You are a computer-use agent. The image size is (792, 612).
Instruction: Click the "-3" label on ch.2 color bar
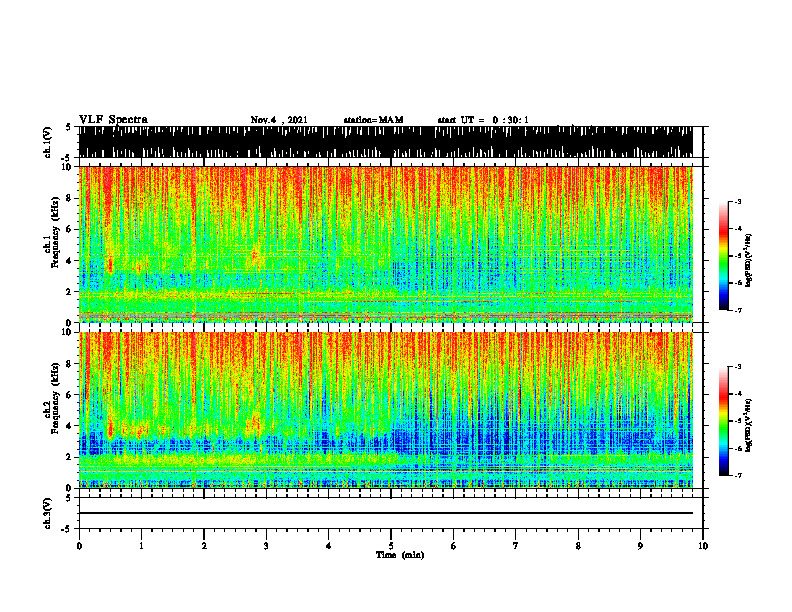pos(737,367)
